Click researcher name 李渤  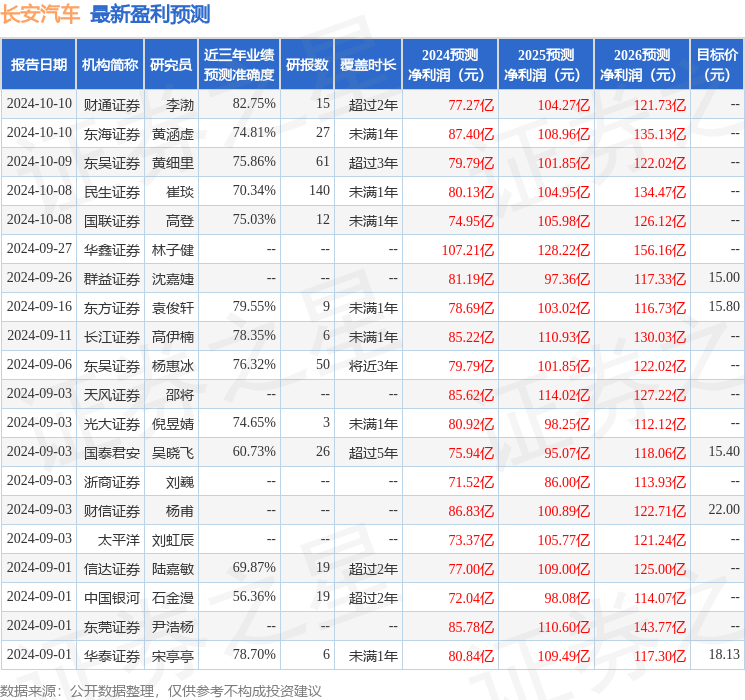tap(180, 105)
